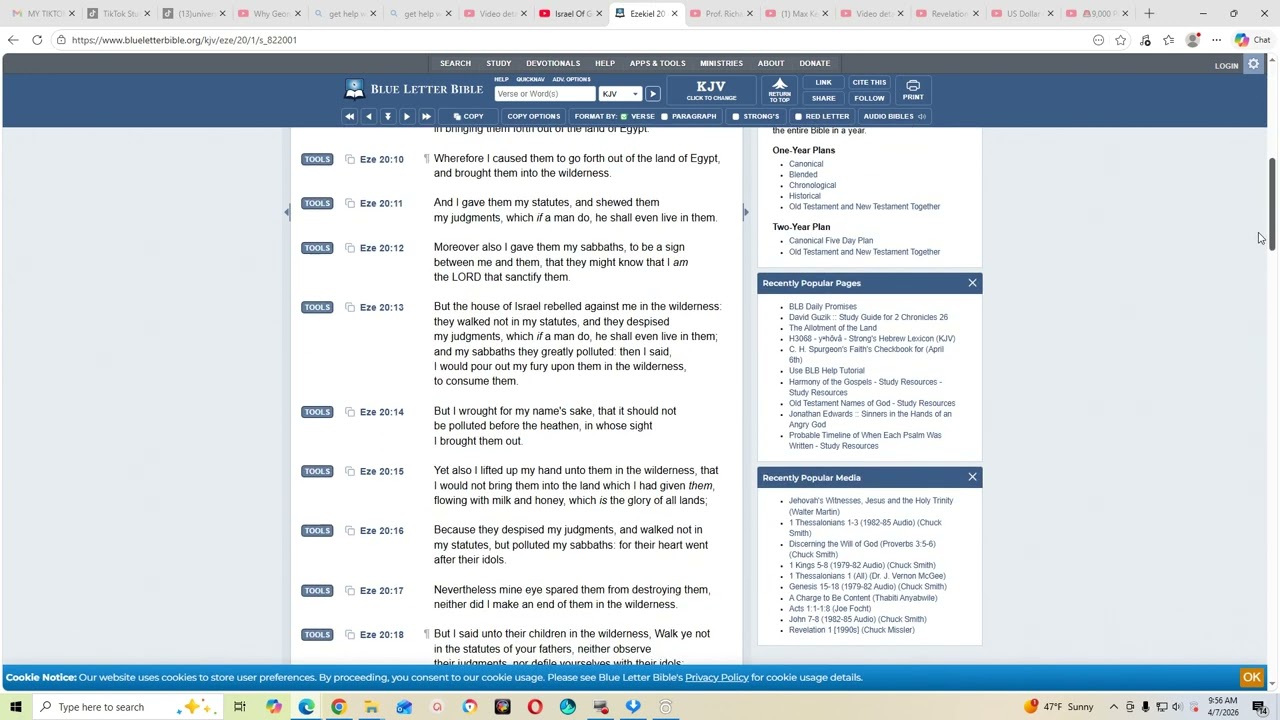This screenshot has width=1280, height=720.
Task: Open the settings gear next to Login
Action: click(x=1254, y=65)
